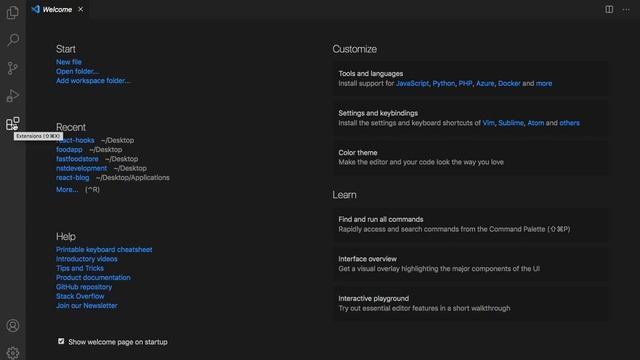Open the Explorer files view

(13, 12)
